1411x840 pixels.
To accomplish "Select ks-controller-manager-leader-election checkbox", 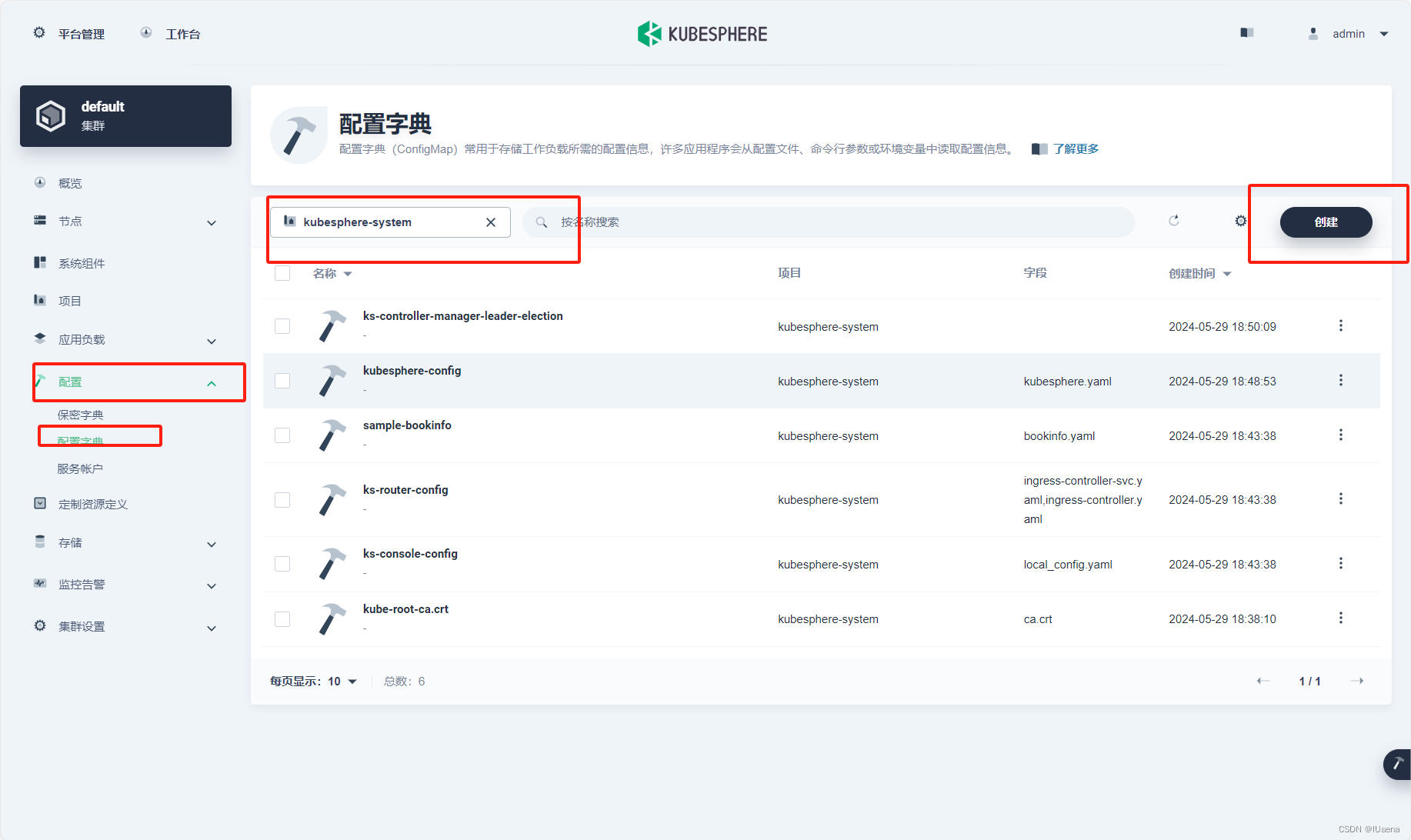I will 282,326.
